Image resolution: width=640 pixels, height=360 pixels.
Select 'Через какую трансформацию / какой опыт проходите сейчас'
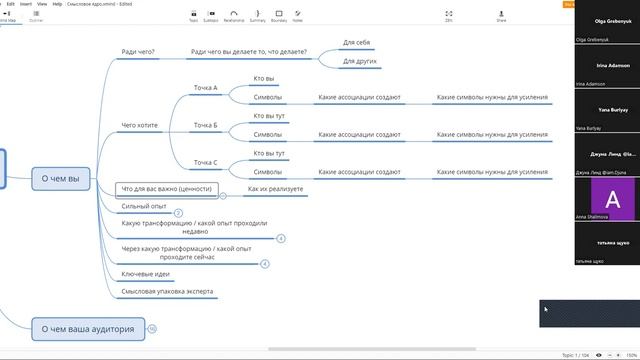187,253
